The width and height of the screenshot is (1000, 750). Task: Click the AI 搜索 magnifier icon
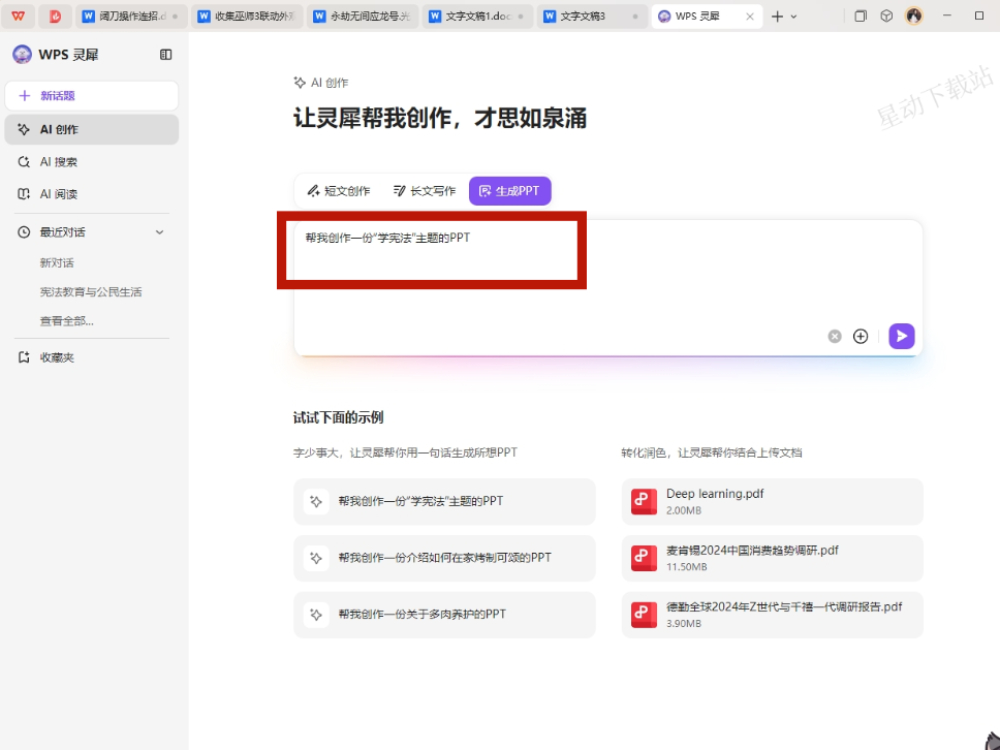(x=24, y=162)
